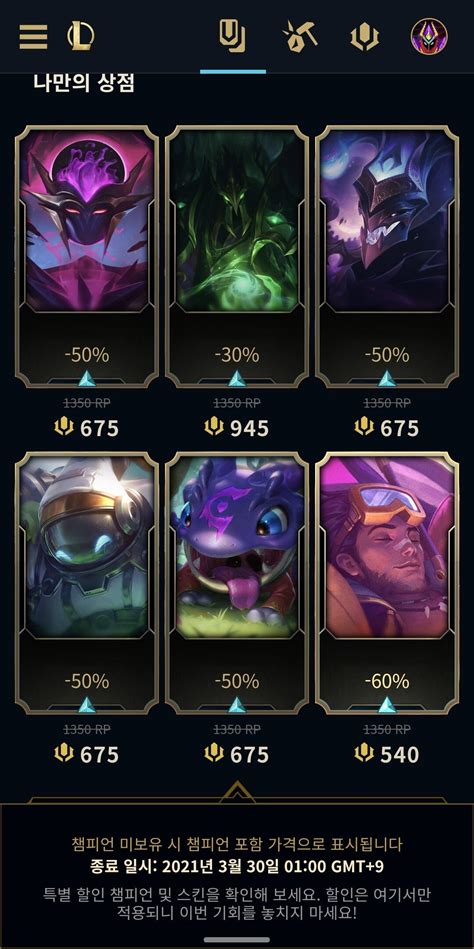
Task: Open the crafting hammer tab
Action: point(299,36)
